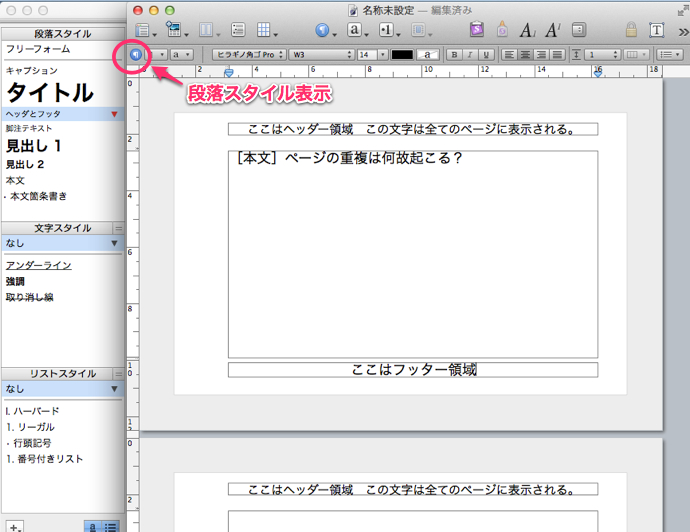The width and height of the screenshot is (690, 532).
Task: Open the font family dropdown ヒラギノ角ゴ Pro
Action: pyautogui.click(x=248, y=54)
